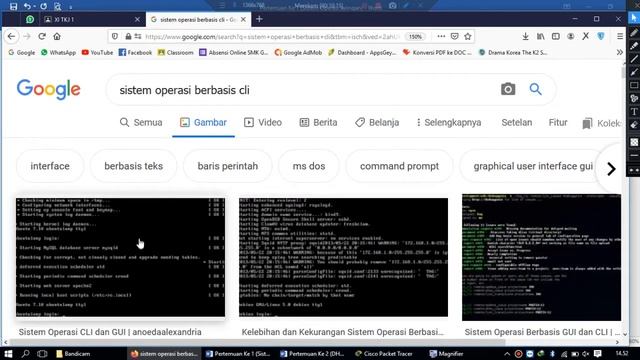Open the Google AdMob bookmark
640x360 pixels.
[298, 52]
